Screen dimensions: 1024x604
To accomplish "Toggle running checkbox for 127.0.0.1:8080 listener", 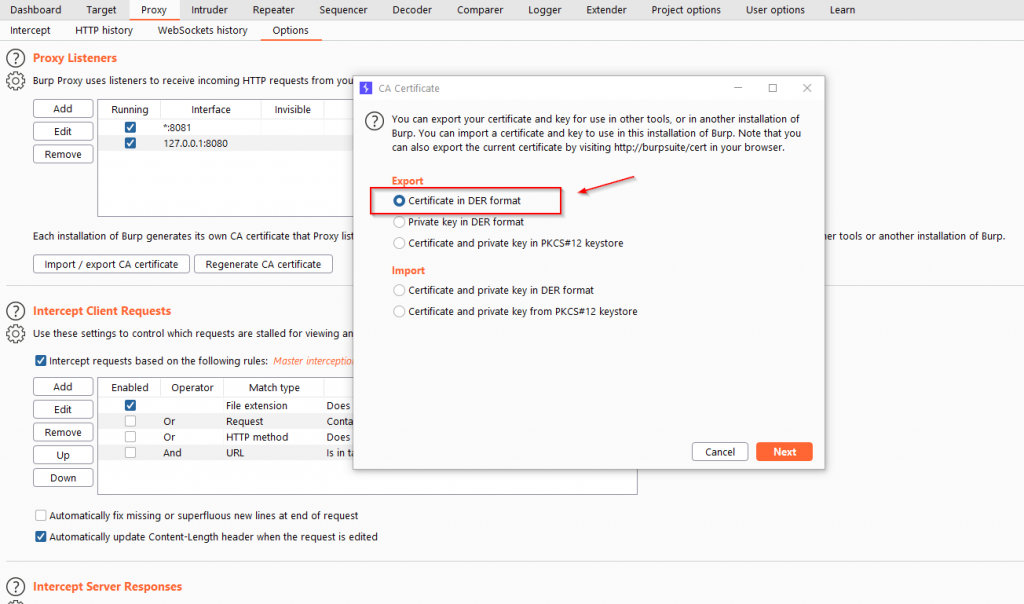I will 130,143.
